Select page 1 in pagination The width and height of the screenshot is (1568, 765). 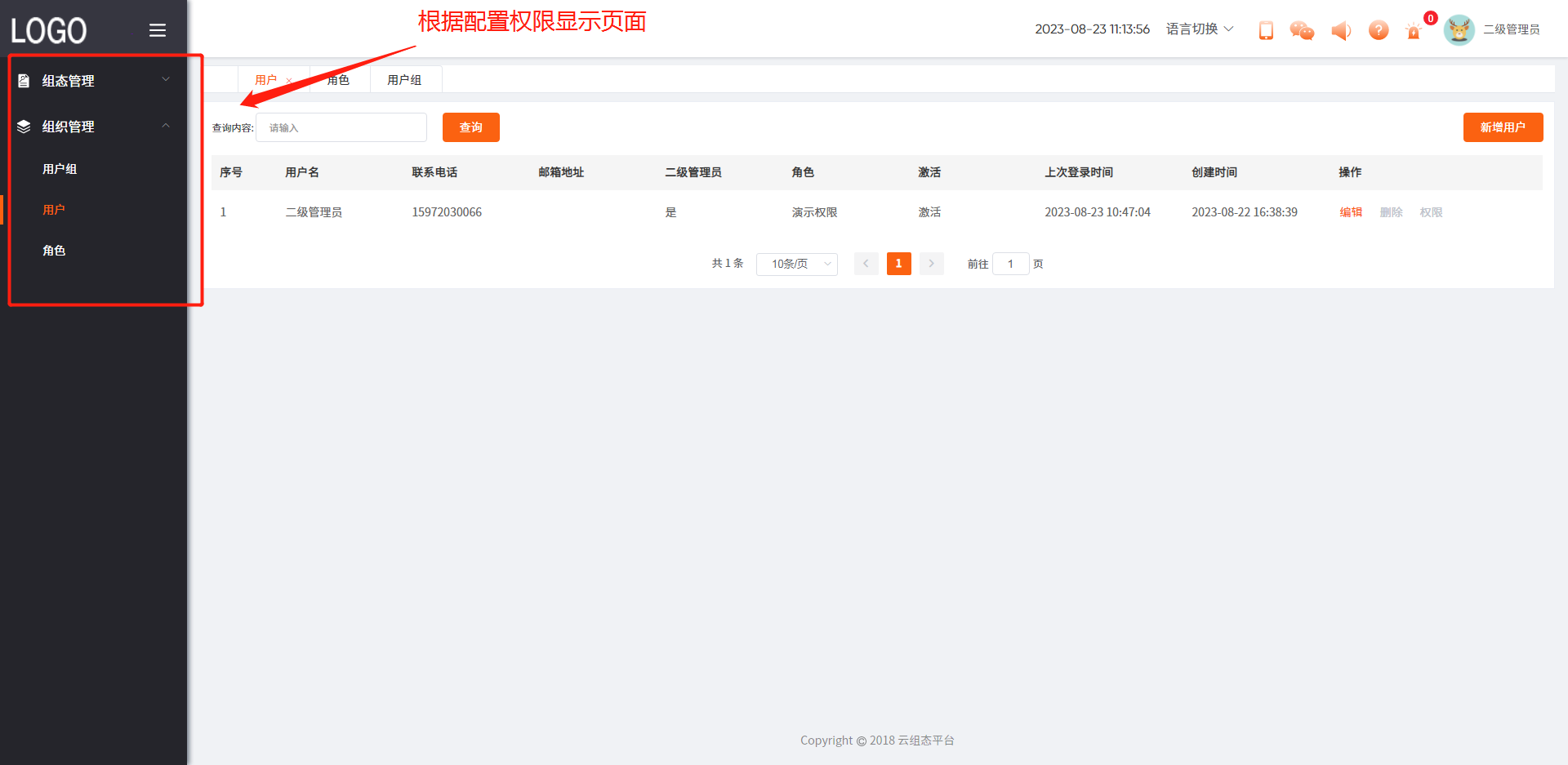click(x=899, y=264)
